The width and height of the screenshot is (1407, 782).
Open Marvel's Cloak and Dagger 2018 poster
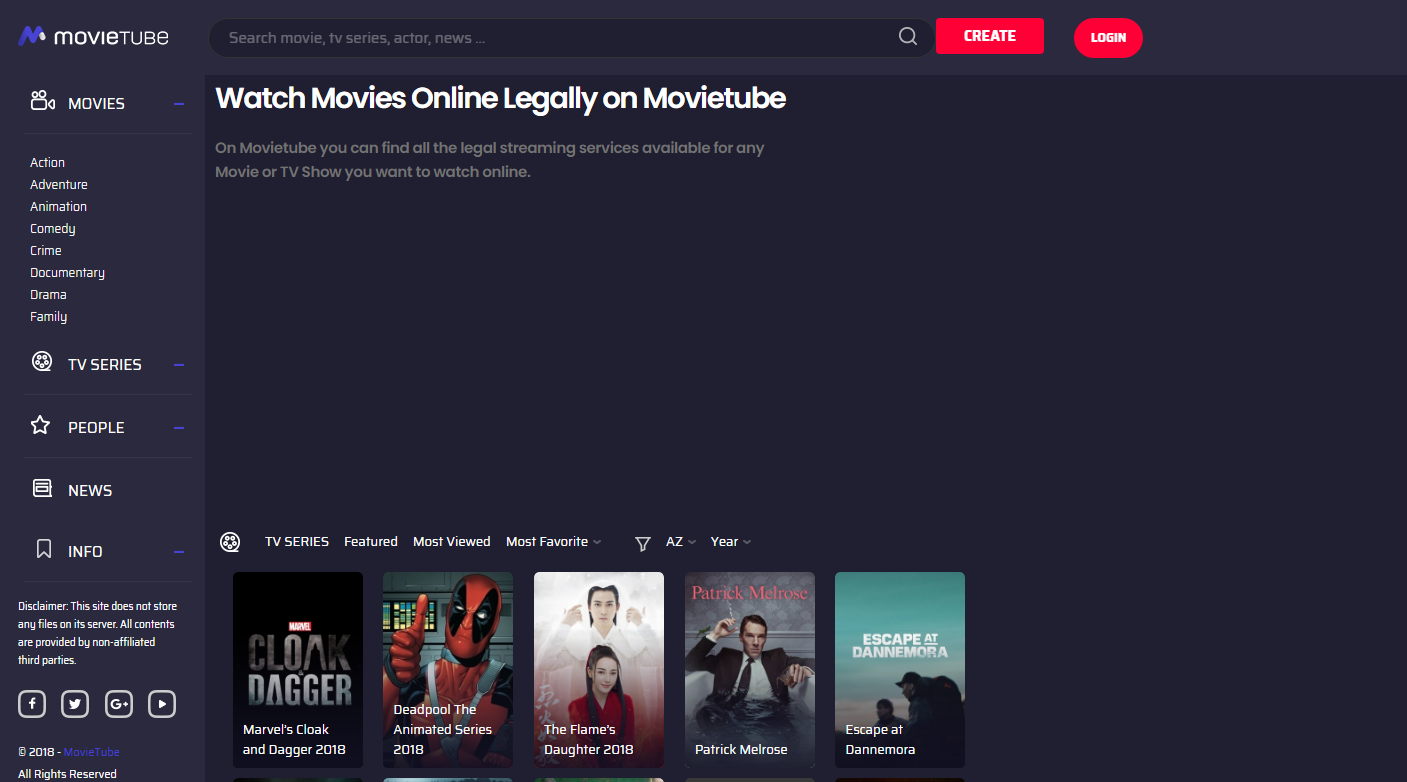click(298, 670)
